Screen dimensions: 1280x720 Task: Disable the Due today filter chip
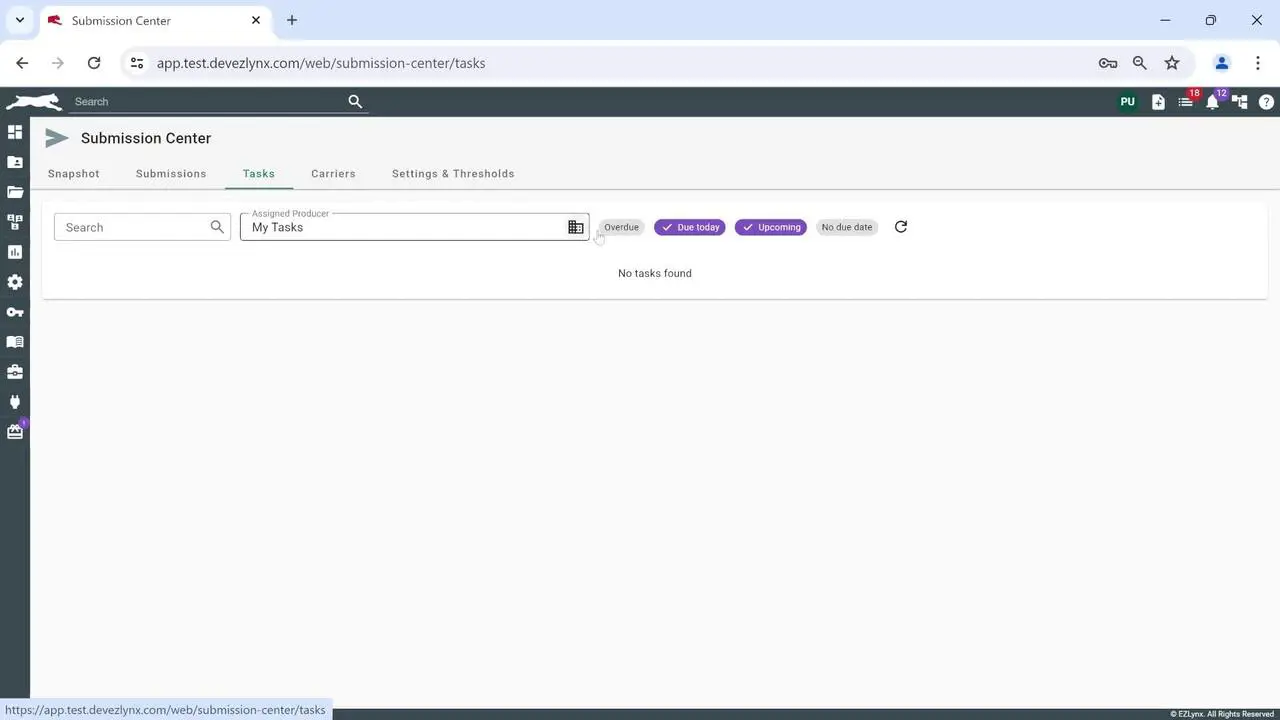point(690,227)
